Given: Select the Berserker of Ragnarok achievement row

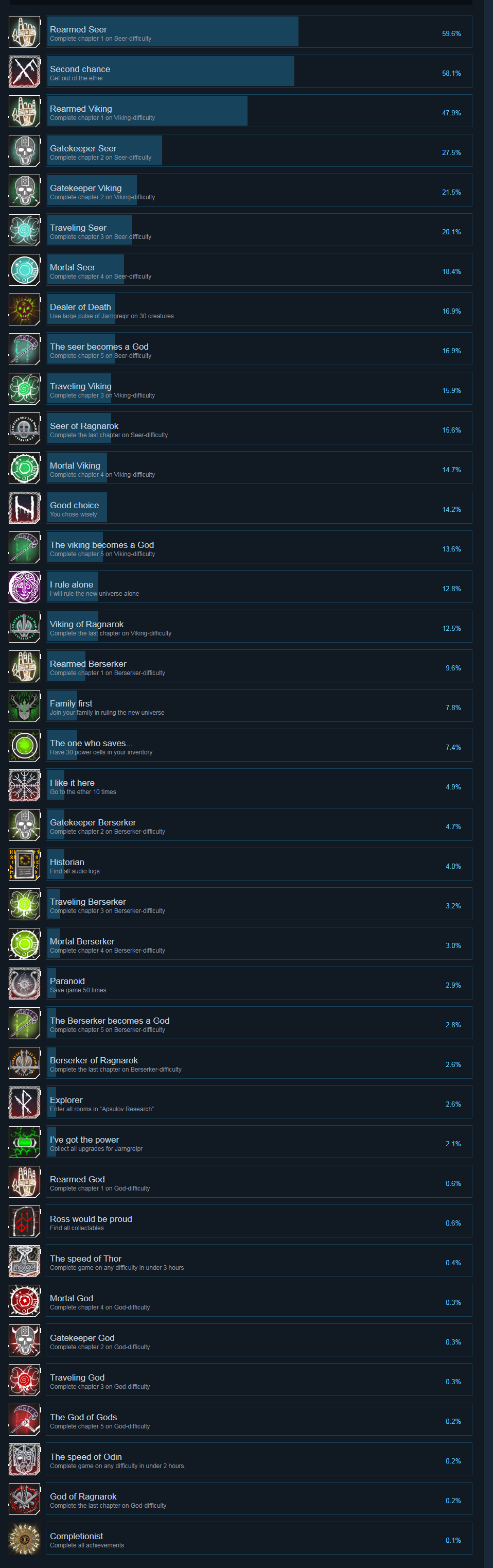Looking at the screenshot, I should (x=259, y=1063).
